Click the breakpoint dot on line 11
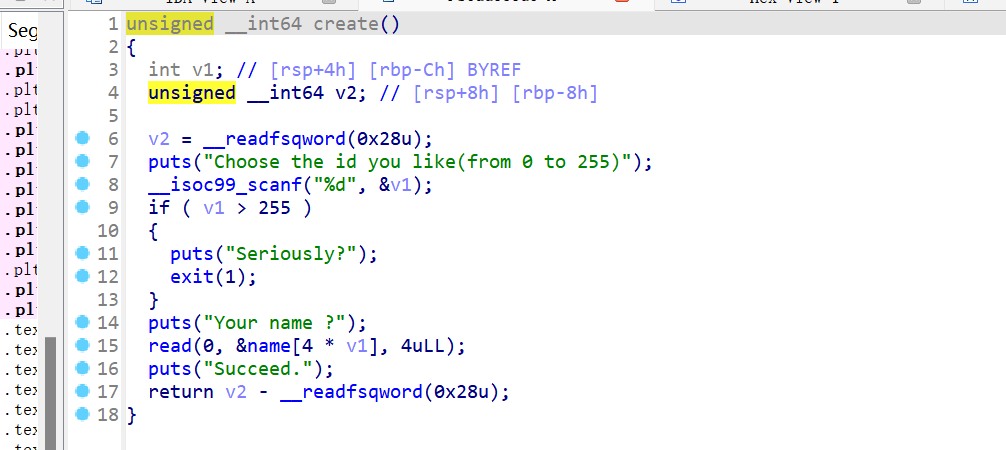This screenshot has height=450, width=1006. [x=83, y=253]
